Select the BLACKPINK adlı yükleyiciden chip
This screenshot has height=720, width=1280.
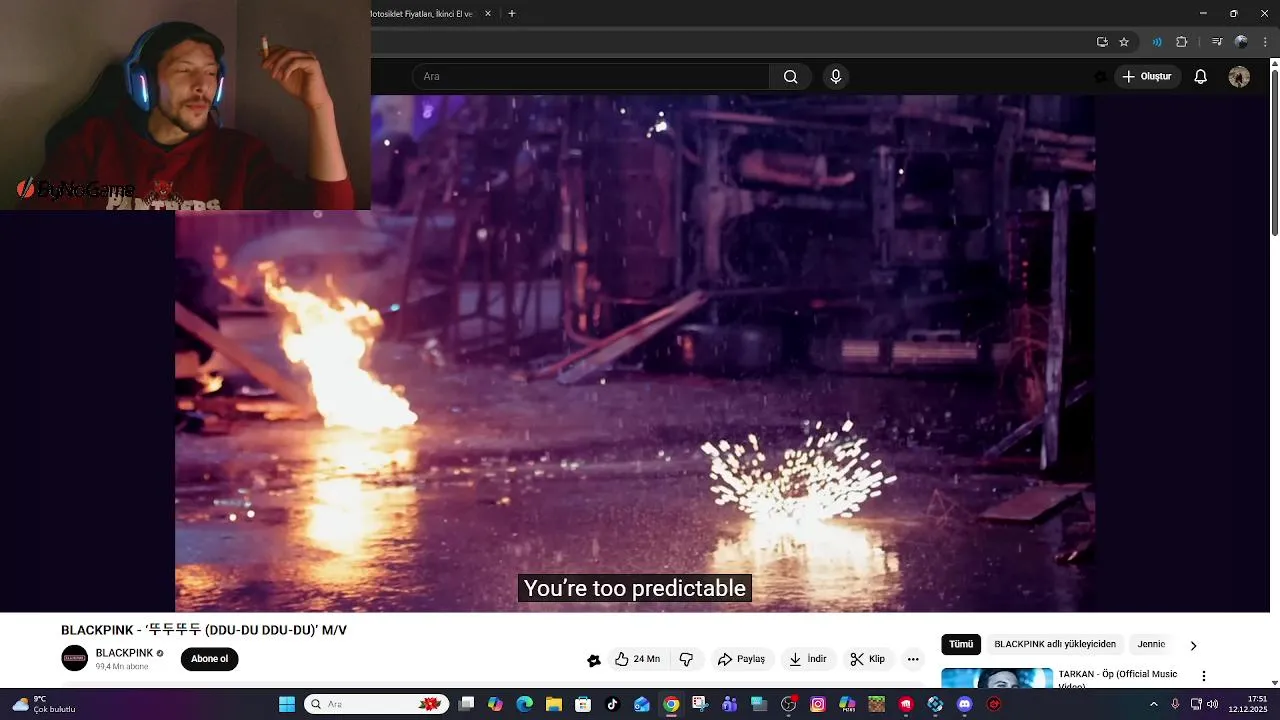(1055, 645)
